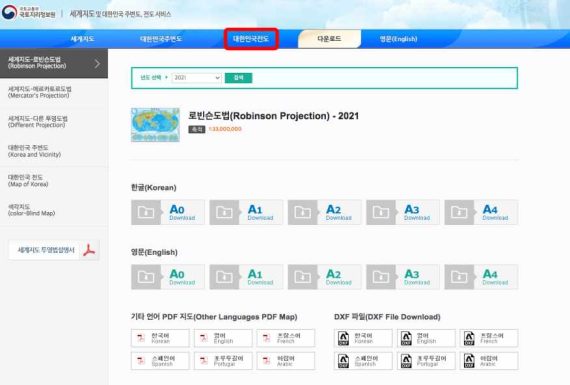Open English PDF map (영어)
Screen dimensions: 570x385
(x=223, y=338)
